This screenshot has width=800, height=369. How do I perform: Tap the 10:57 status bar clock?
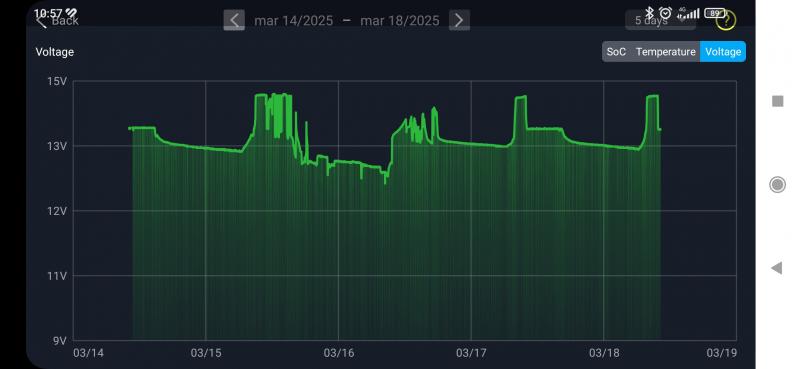click(48, 13)
